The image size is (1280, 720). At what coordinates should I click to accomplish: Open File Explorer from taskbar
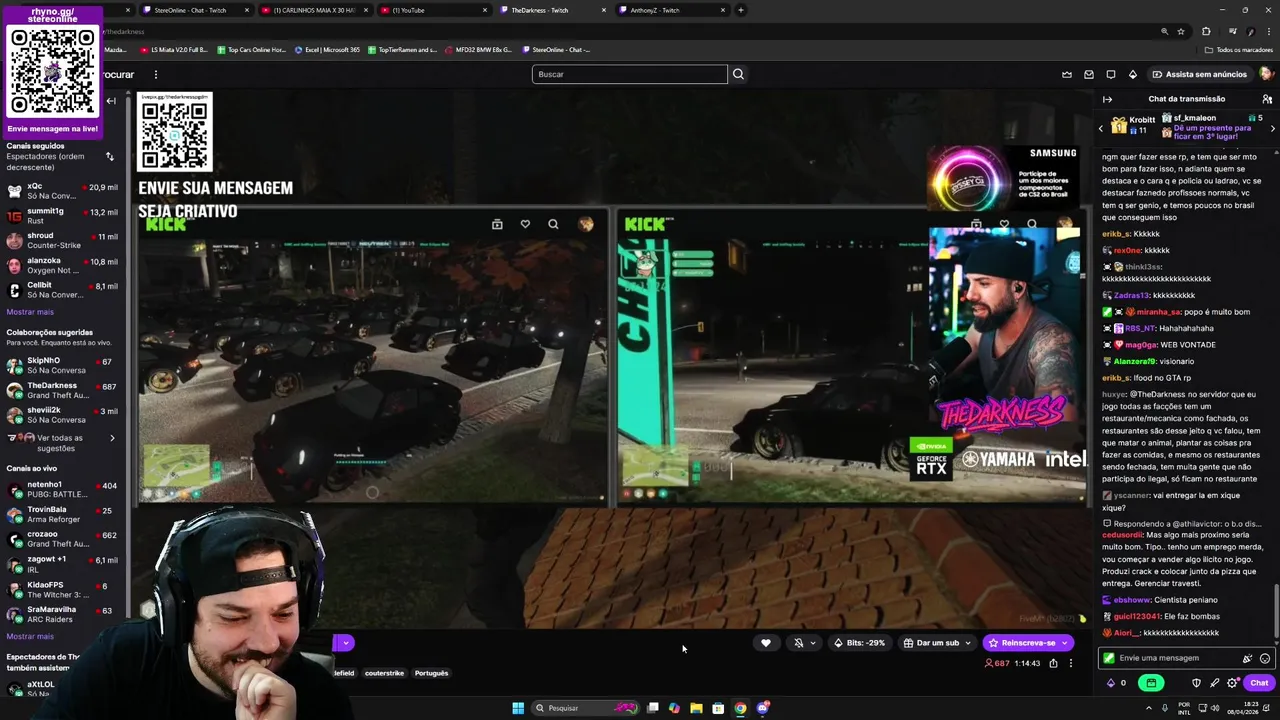696,708
